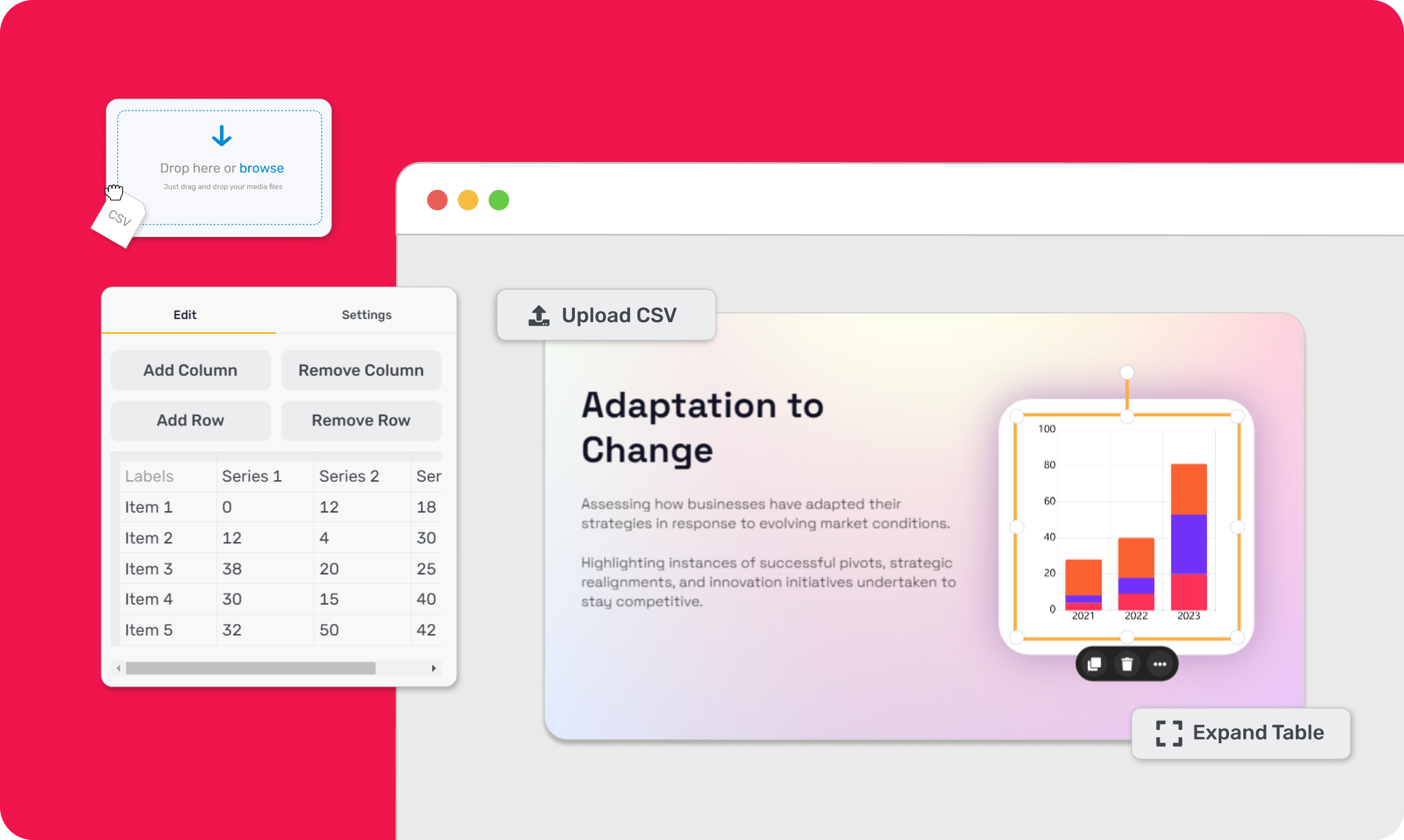Click the Upload CSV button
The height and width of the screenshot is (840, 1404).
605,316
